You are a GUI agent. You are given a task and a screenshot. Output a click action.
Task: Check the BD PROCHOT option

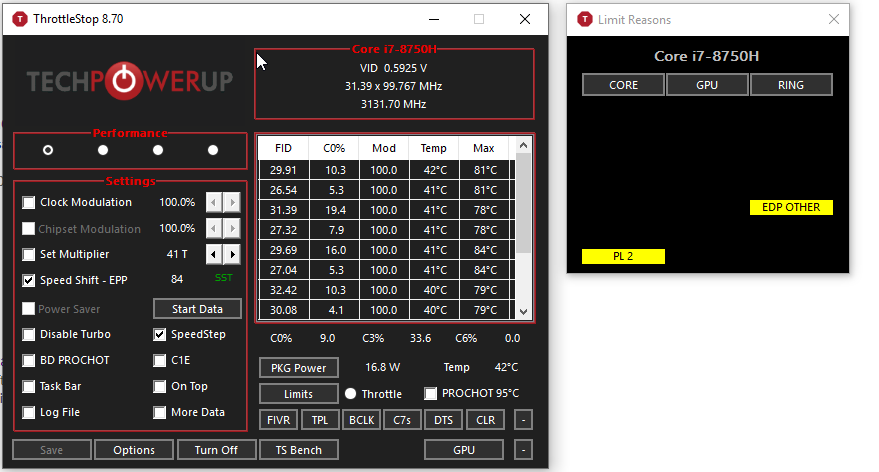click(x=29, y=360)
